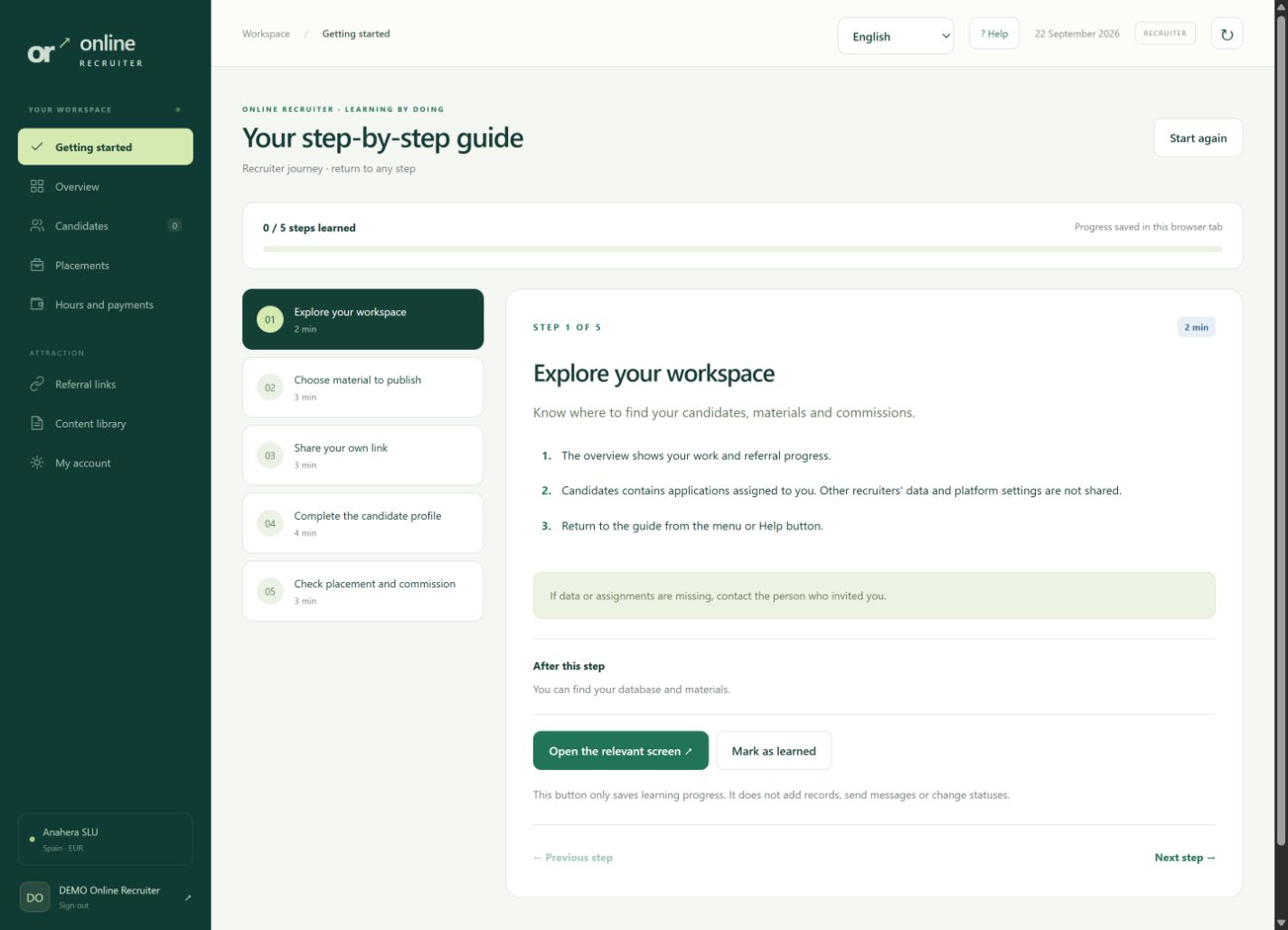
Task: Select step Check placement and commission
Action: click(x=362, y=591)
